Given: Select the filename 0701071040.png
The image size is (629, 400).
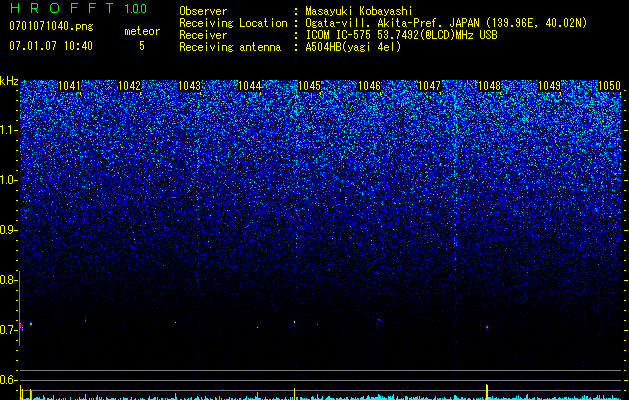Looking at the screenshot, I should click(51, 26).
